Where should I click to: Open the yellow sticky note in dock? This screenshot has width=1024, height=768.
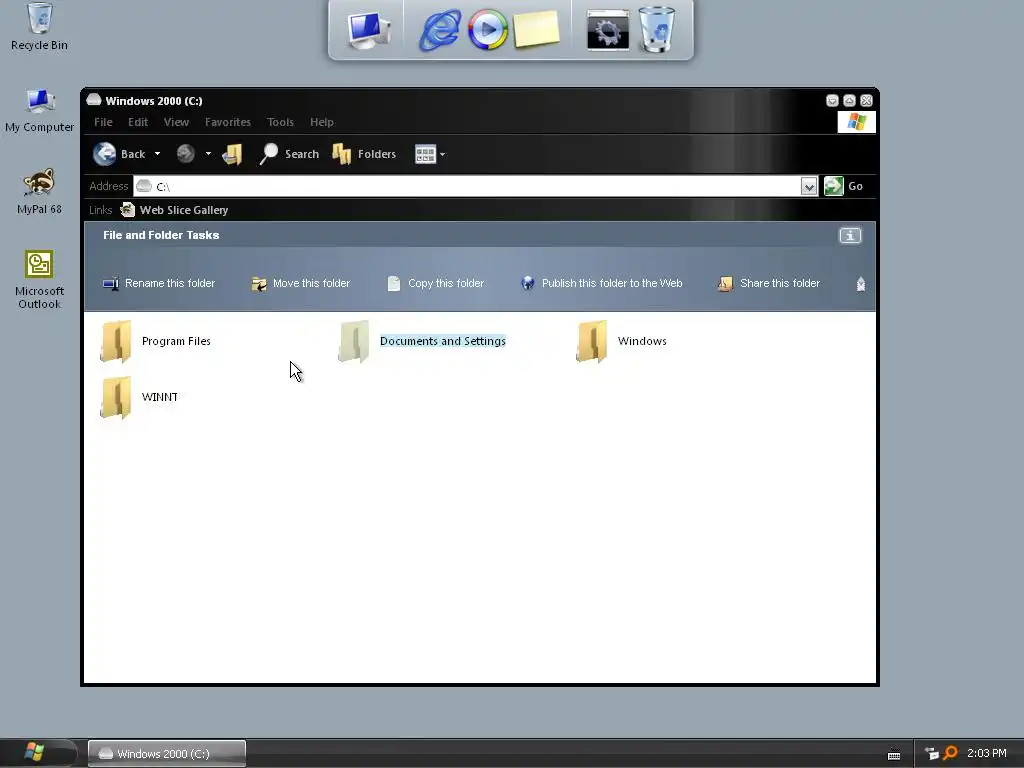coord(537,30)
